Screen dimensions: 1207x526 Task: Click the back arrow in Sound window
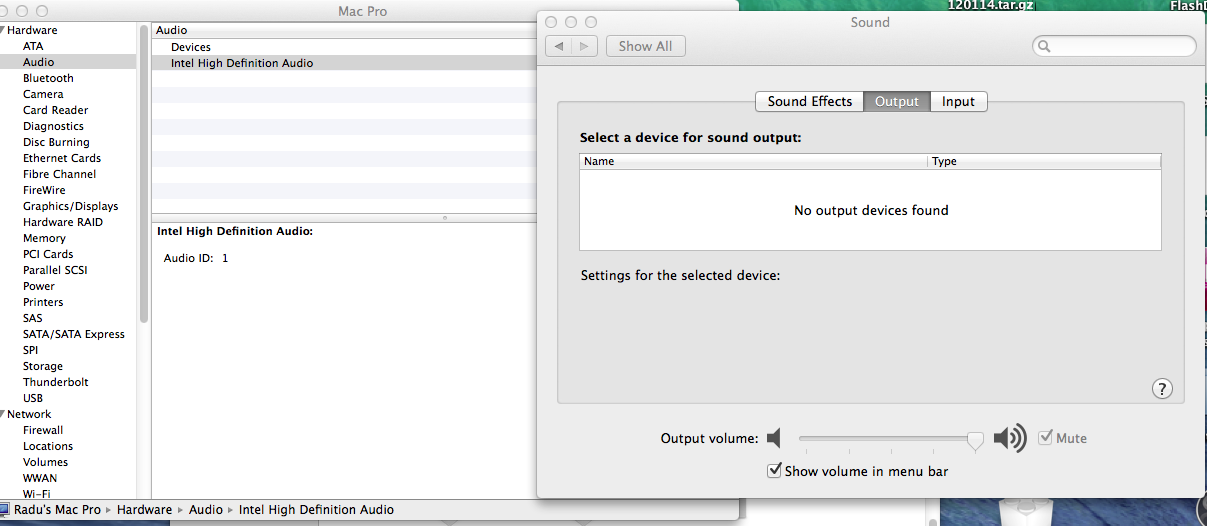point(559,46)
